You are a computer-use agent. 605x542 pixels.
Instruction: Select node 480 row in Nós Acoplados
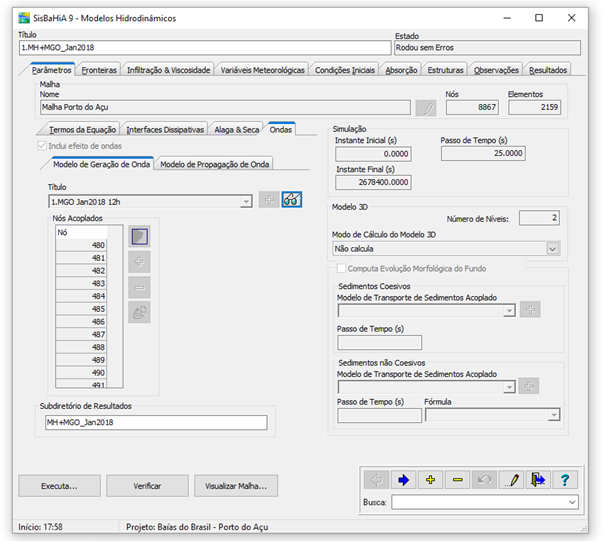point(81,245)
